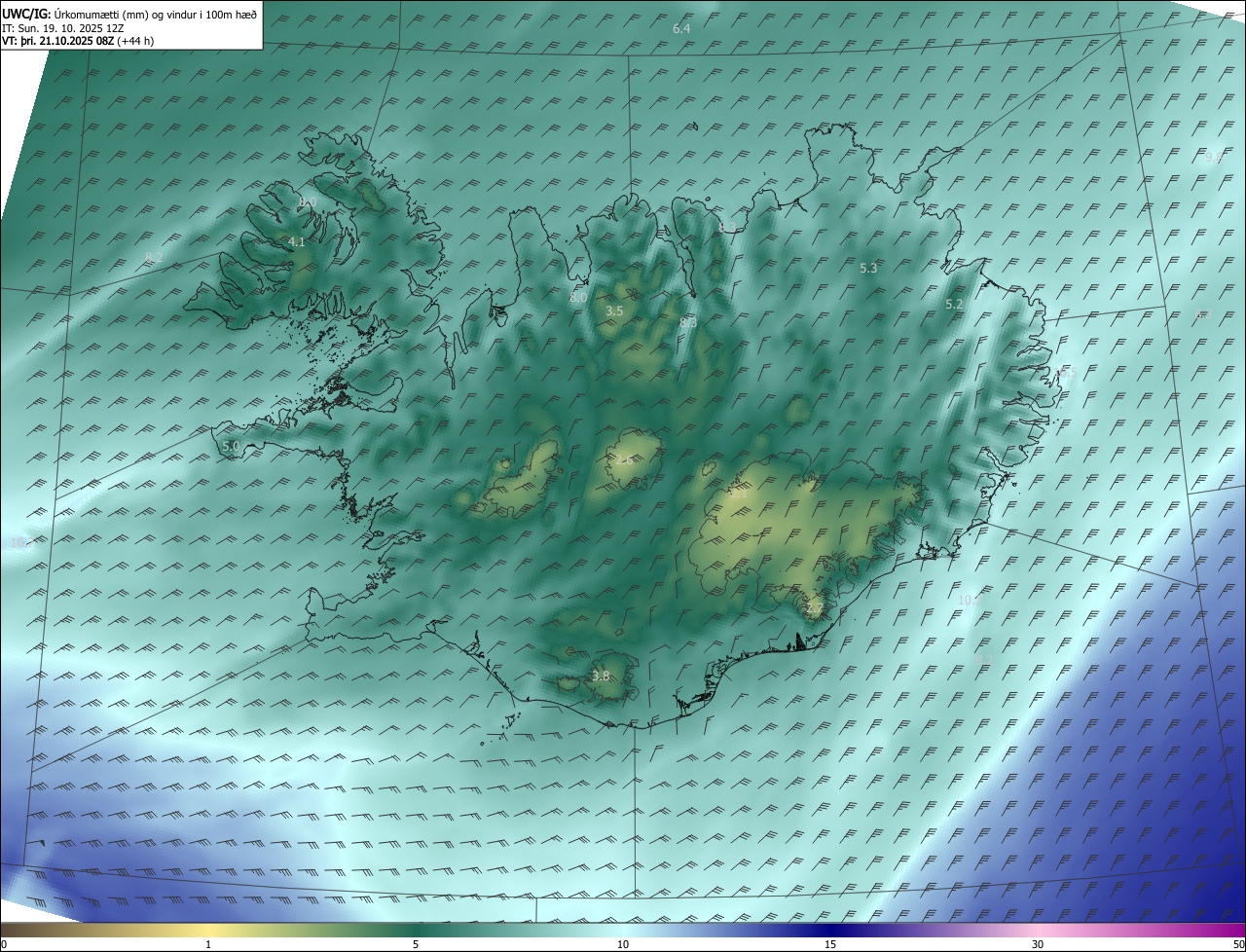The width and height of the screenshot is (1246, 952).
Task: Click the 6.4 value label at the map's top
Action: pos(681,29)
